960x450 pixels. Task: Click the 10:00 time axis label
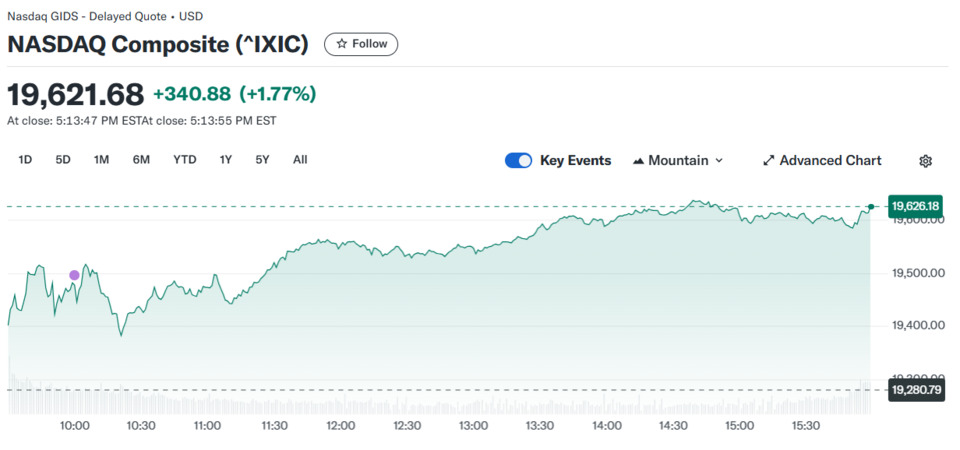pyautogui.click(x=74, y=426)
